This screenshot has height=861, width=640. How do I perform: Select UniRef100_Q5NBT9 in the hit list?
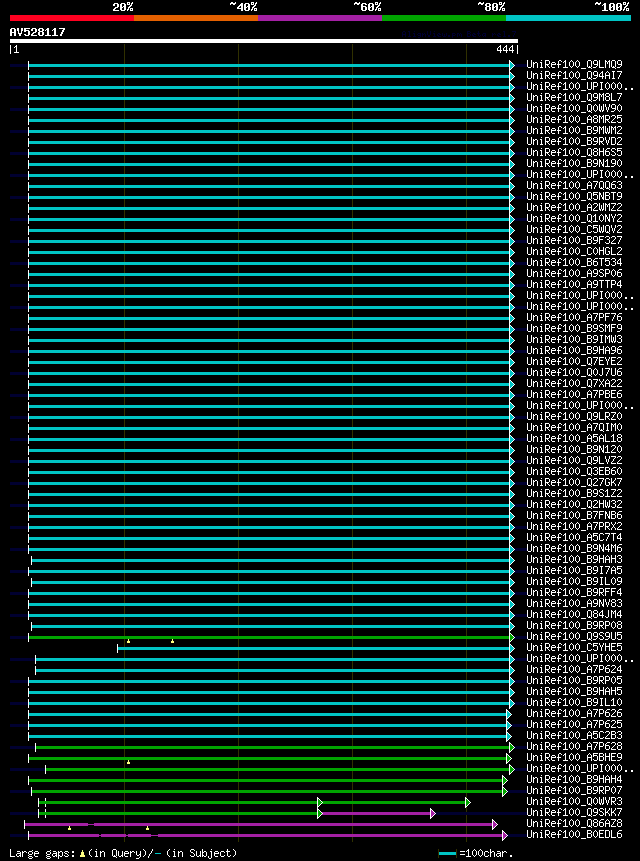click(x=574, y=197)
